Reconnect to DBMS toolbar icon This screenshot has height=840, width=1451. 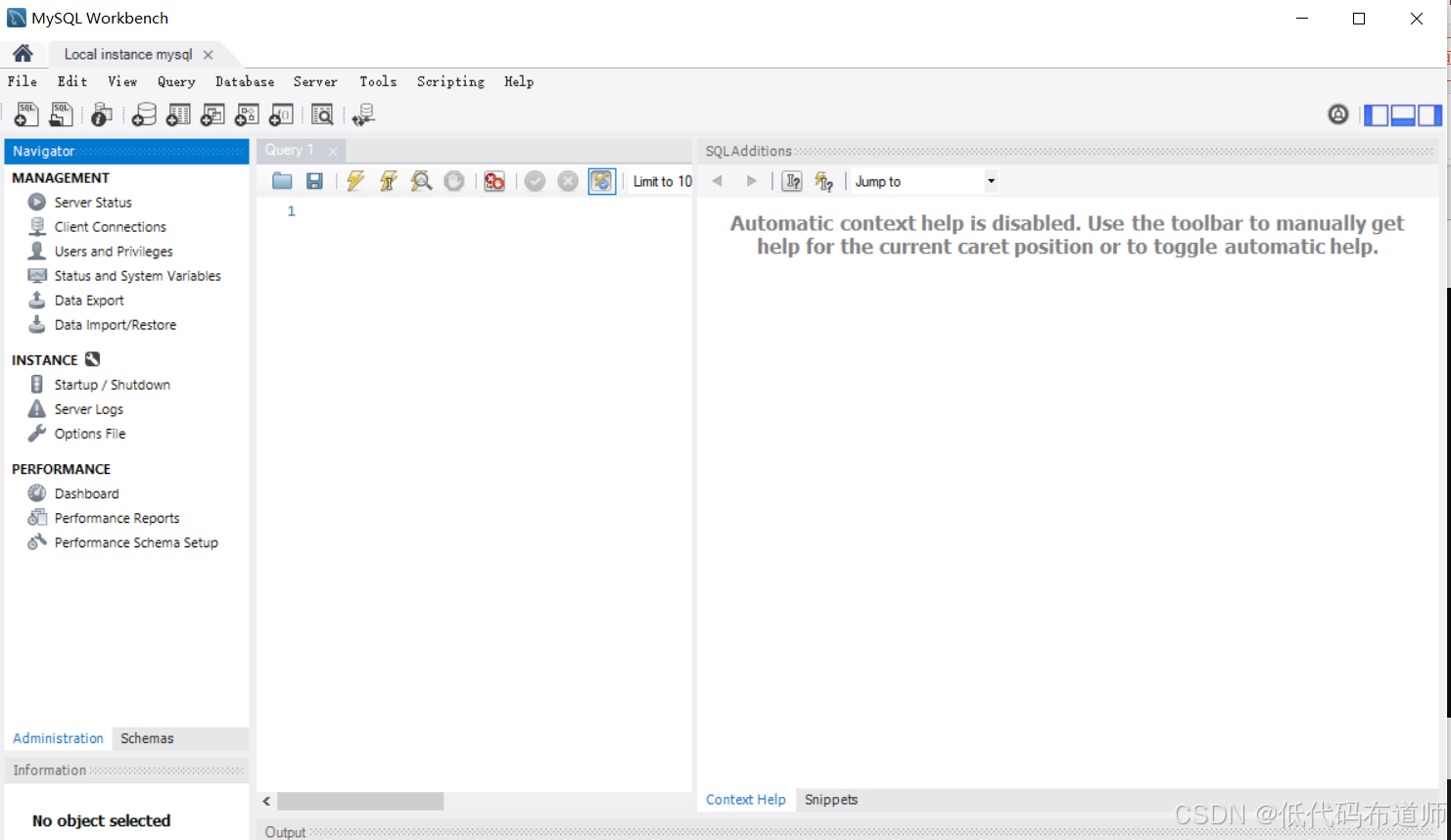[363, 115]
